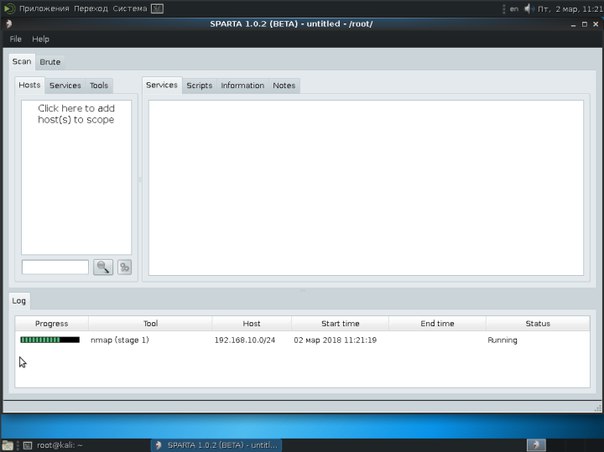Image resolution: width=604 pixels, height=452 pixels.
Task: Click the show desktop icon in taskbar
Action: pyautogui.click(x=8, y=445)
